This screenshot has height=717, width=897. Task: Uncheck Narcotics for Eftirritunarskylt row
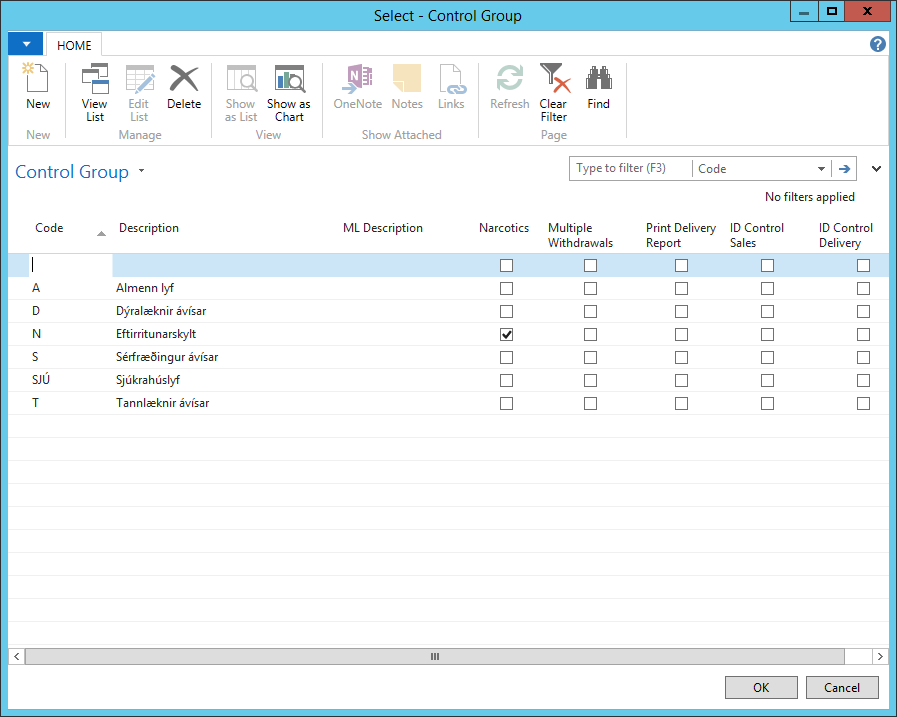pyautogui.click(x=507, y=335)
